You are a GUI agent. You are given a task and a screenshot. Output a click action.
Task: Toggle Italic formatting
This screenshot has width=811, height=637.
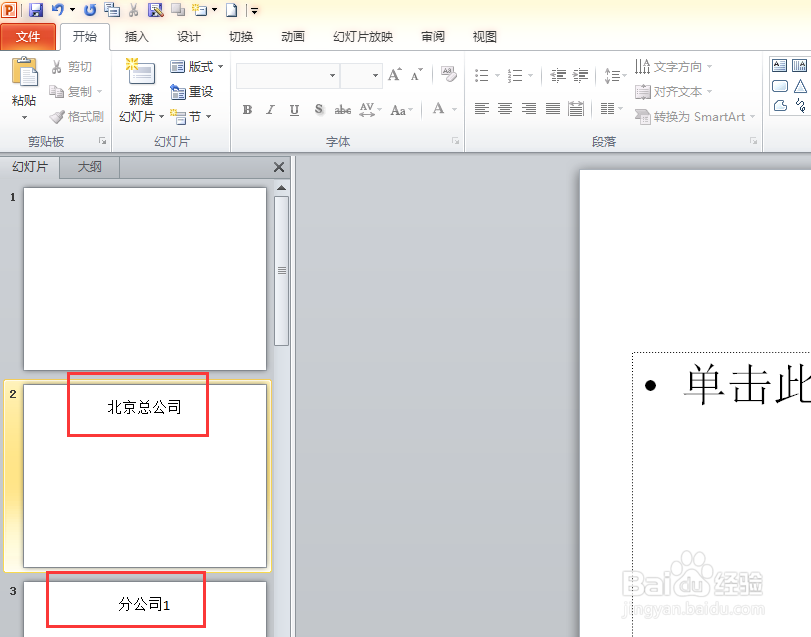click(271, 110)
